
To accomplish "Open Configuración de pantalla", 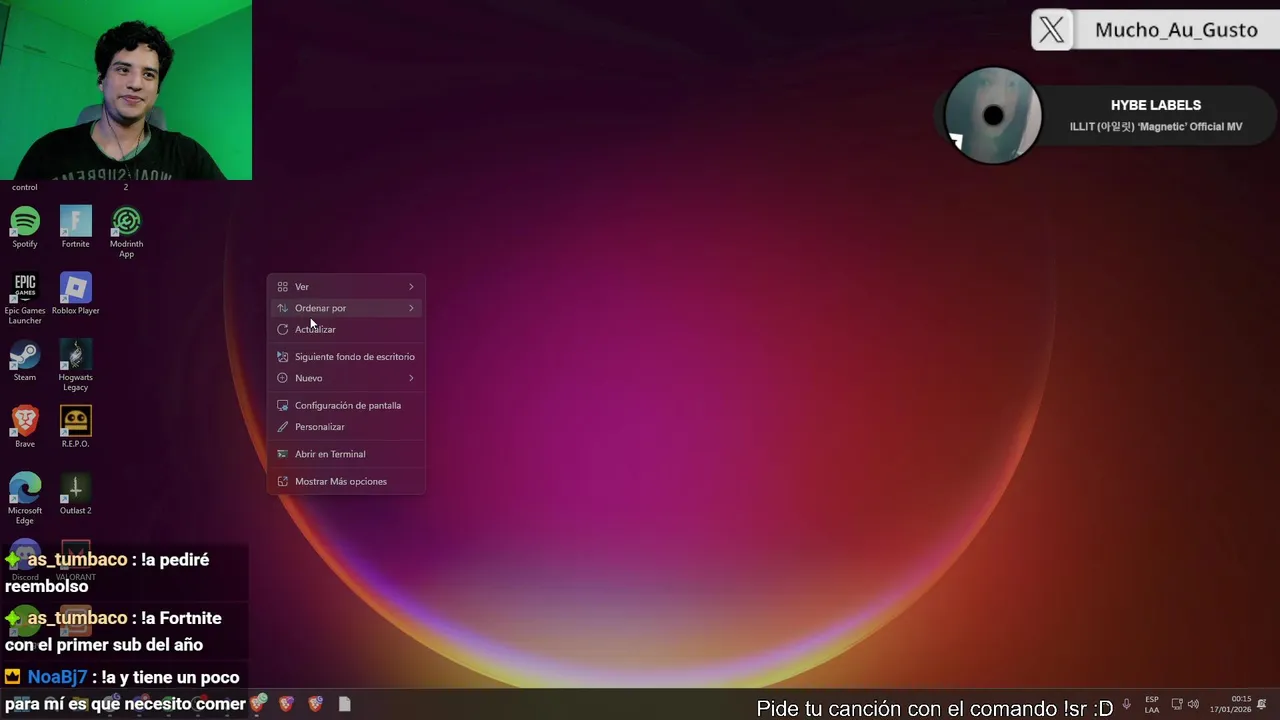I will click(x=346, y=405).
